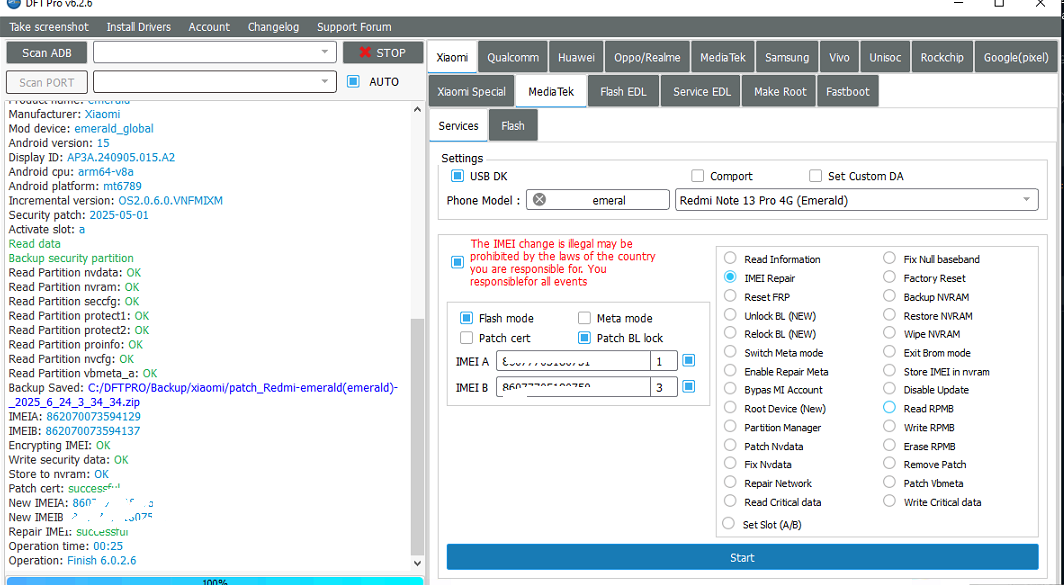Switch to Oppo/Realme tab
The height and width of the screenshot is (585, 1064).
point(647,57)
